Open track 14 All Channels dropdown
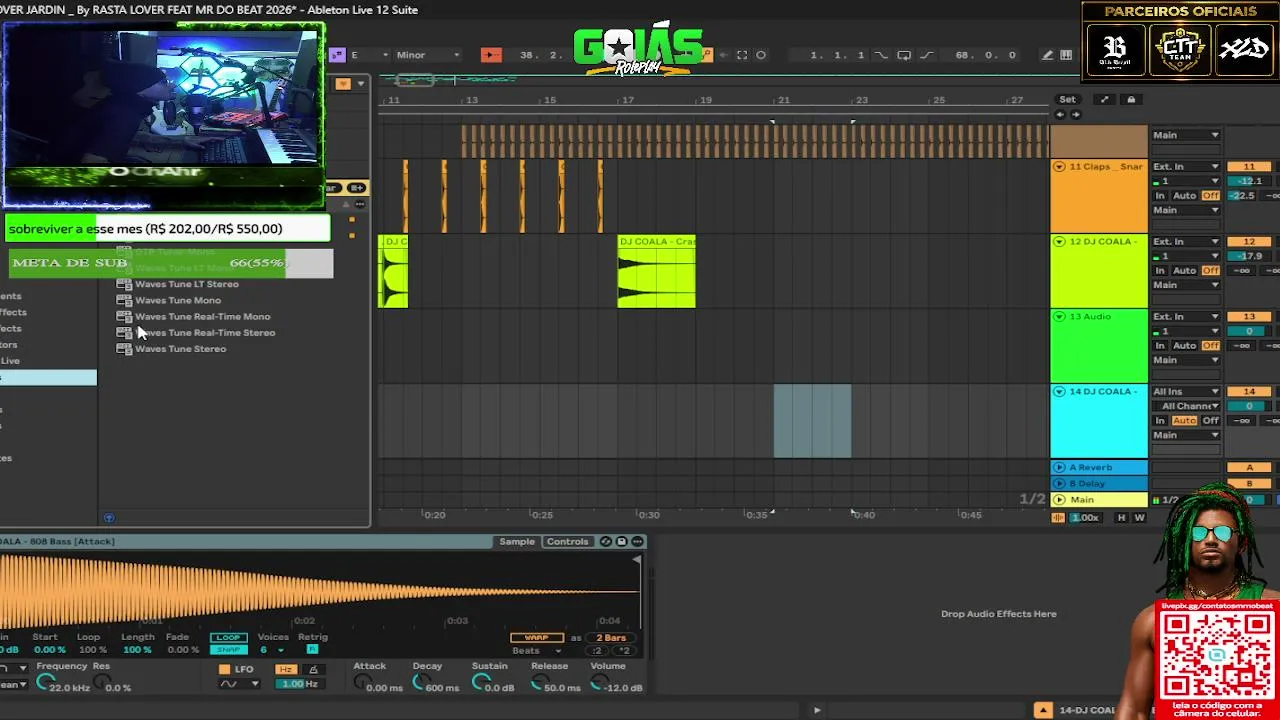This screenshot has width=1280, height=720. point(1186,406)
